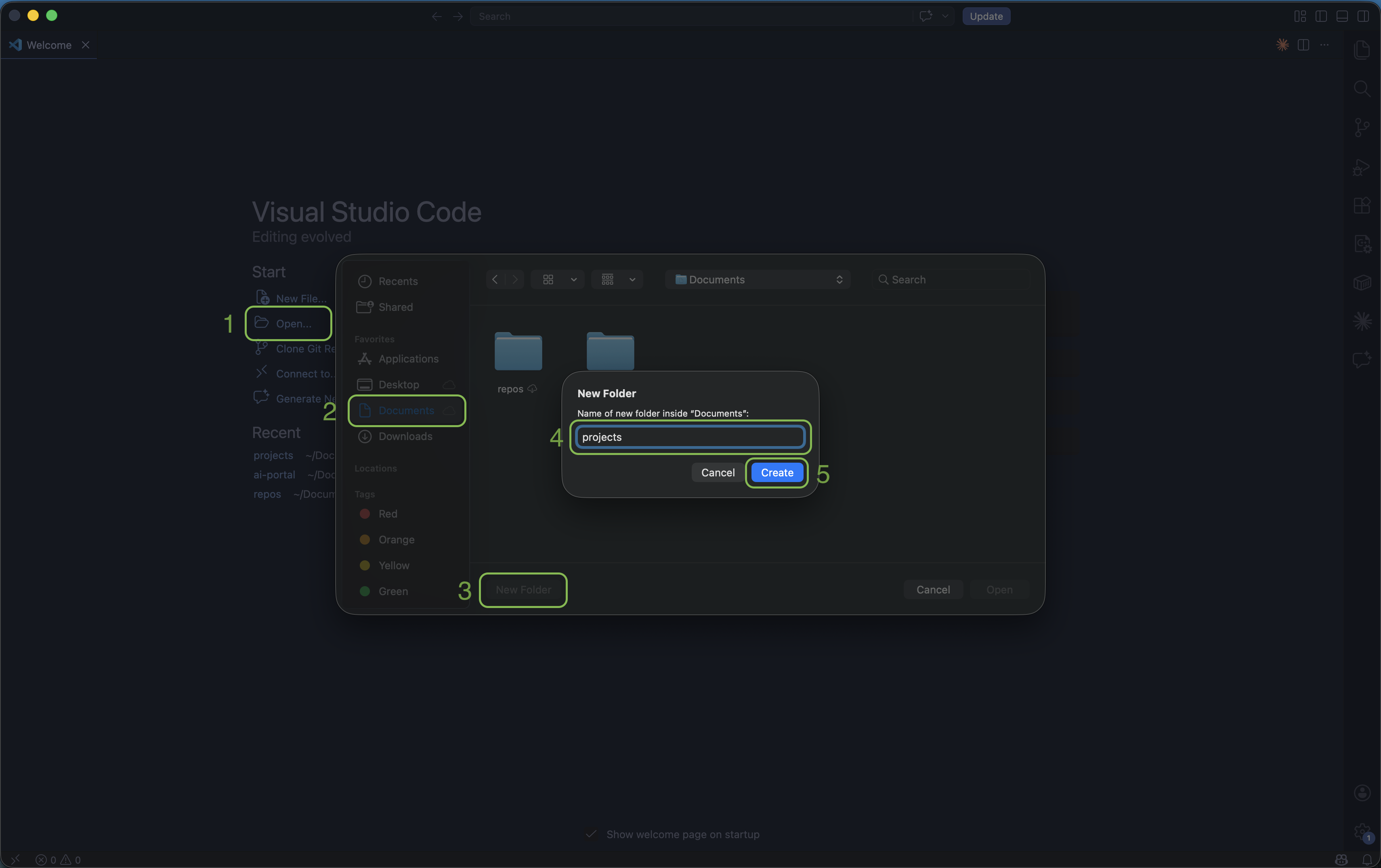Open the icon view mode dropdown

[x=557, y=279]
